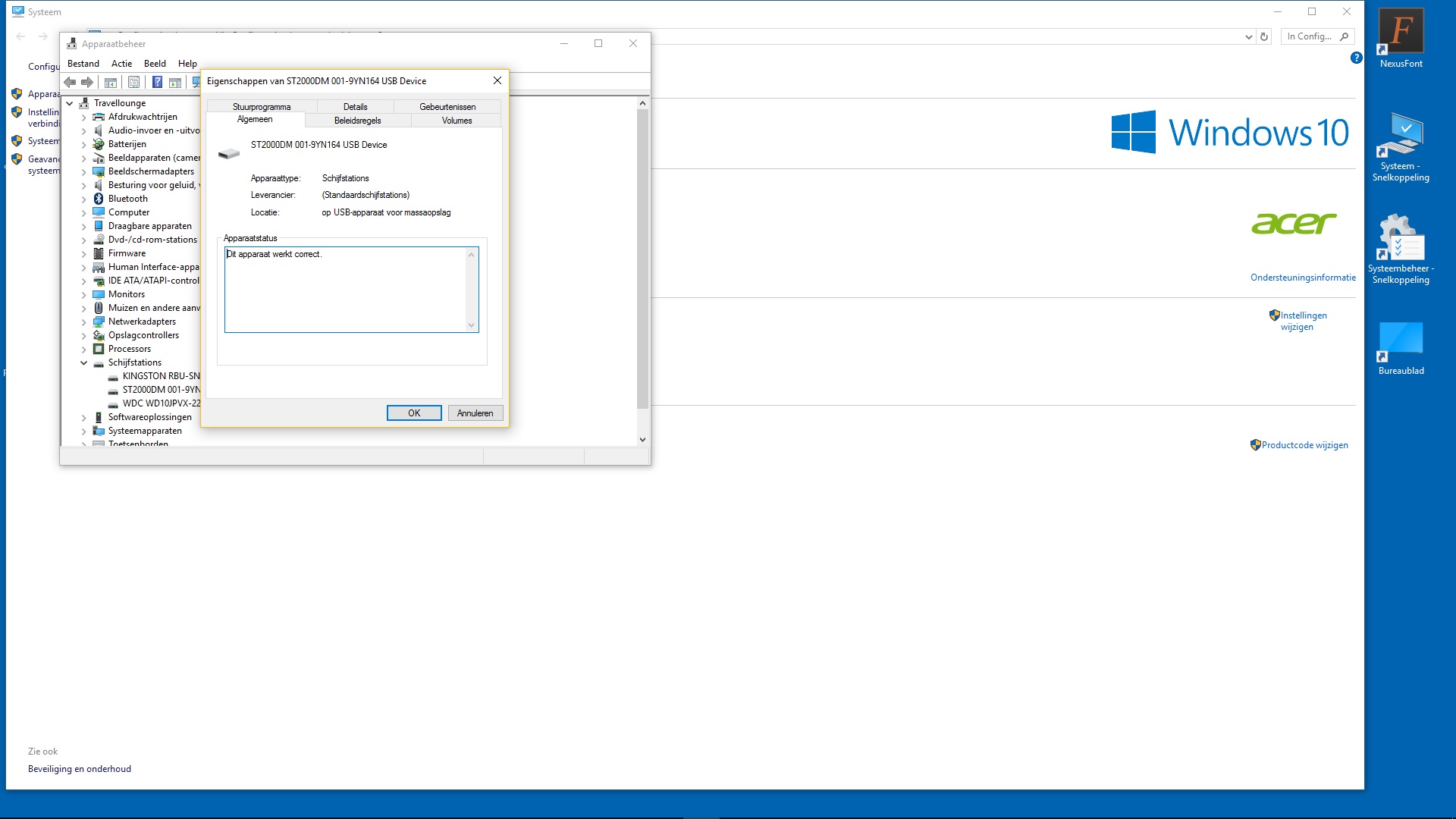Open the address bar history dropdown
1456x819 pixels.
[x=1248, y=36]
